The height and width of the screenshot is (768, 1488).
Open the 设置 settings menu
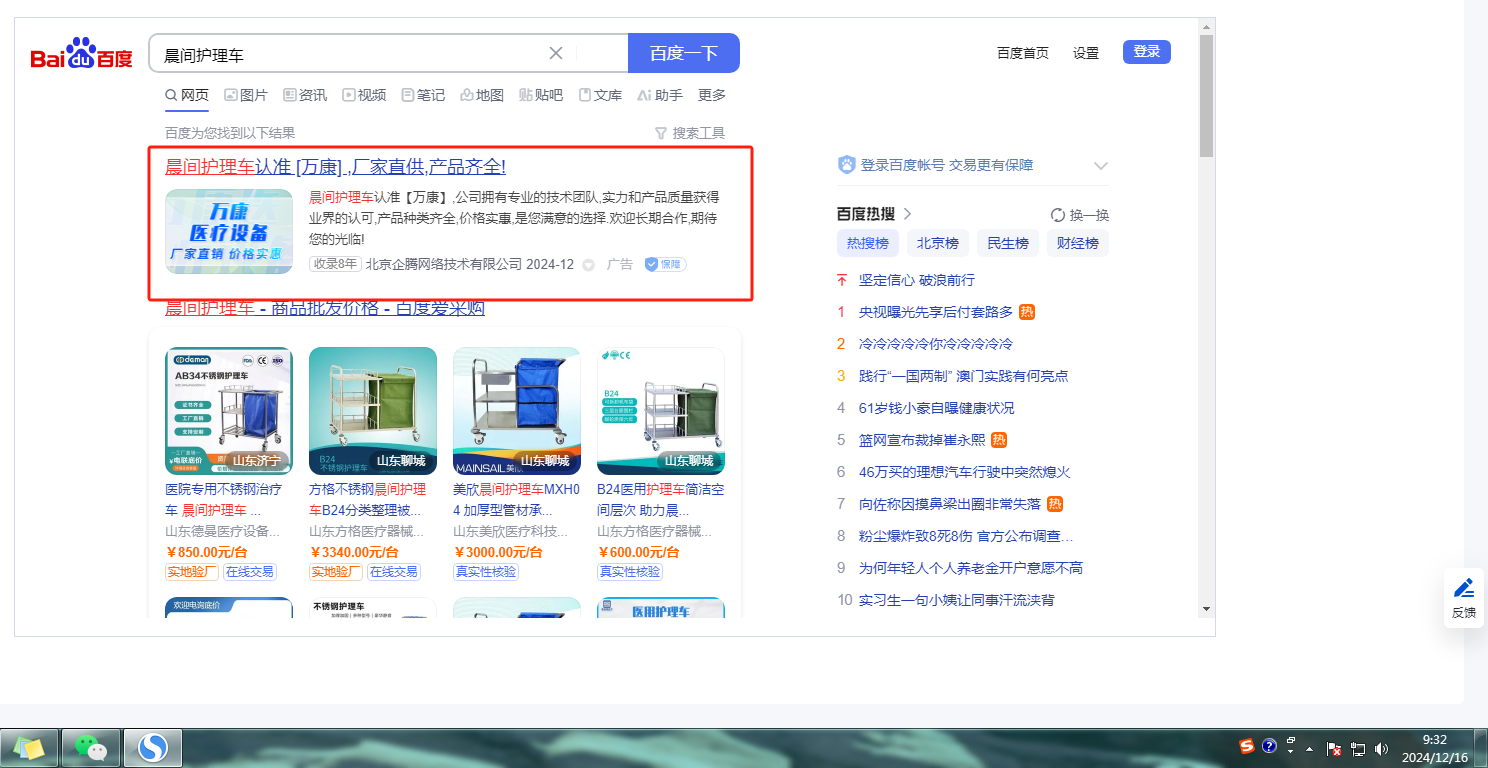[x=1086, y=53]
